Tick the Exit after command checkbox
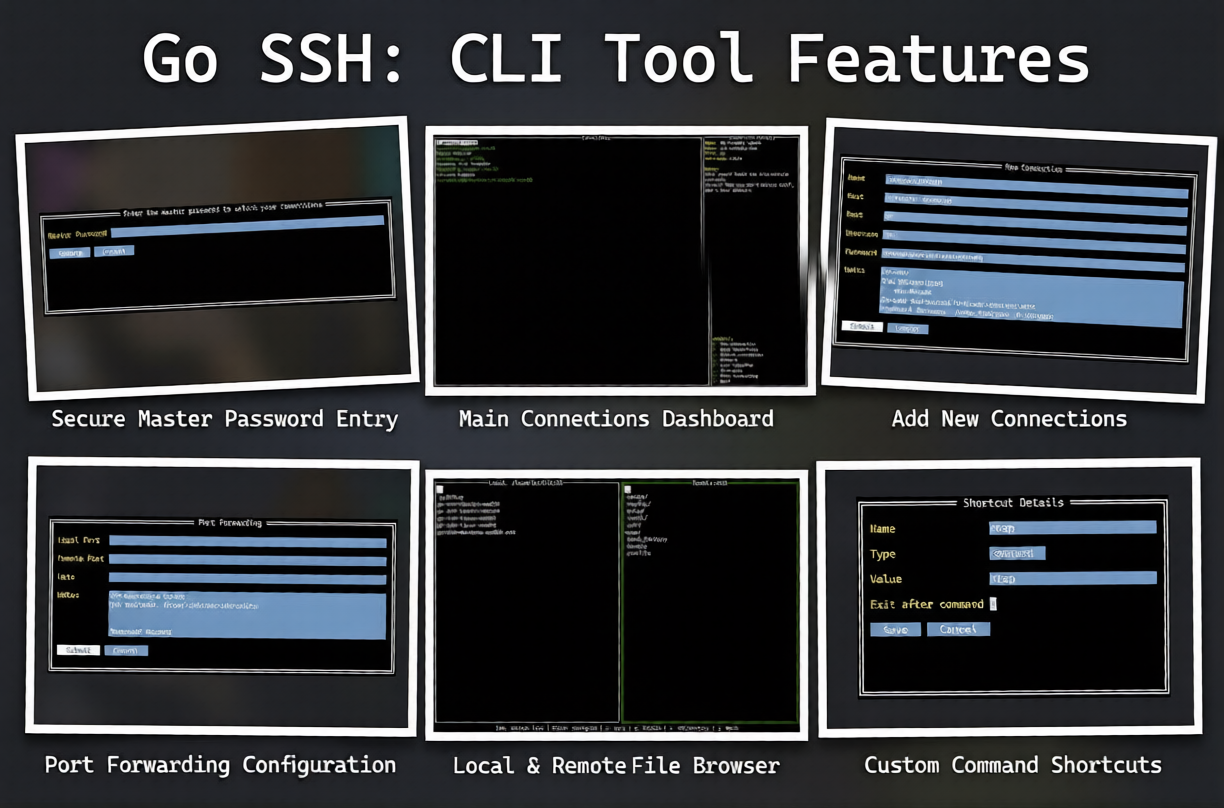Screen dimensions: 1224x808 993,604
